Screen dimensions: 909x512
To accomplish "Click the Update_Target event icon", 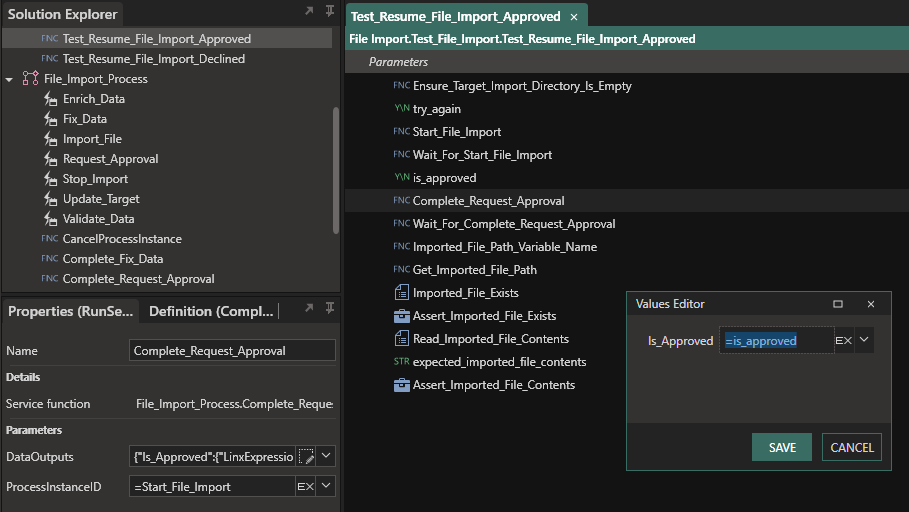I will point(50,199).
